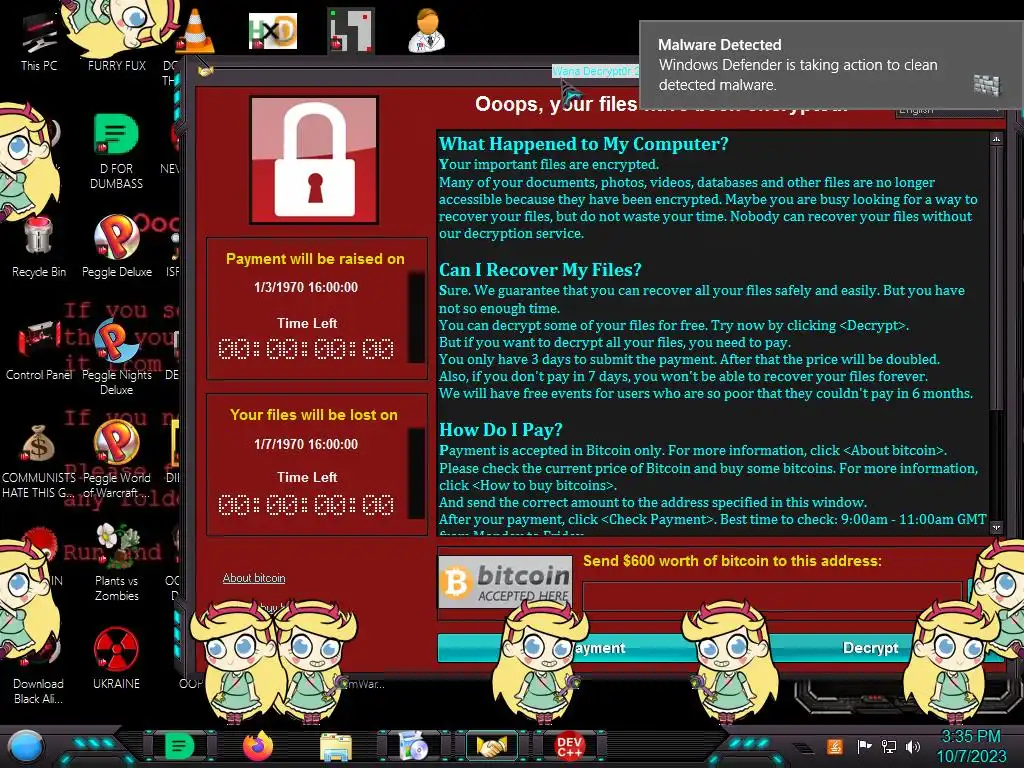Open File Explorer from the taskbar
Viewport: 1024px width, 768px height.
click(x=336, y=747)
